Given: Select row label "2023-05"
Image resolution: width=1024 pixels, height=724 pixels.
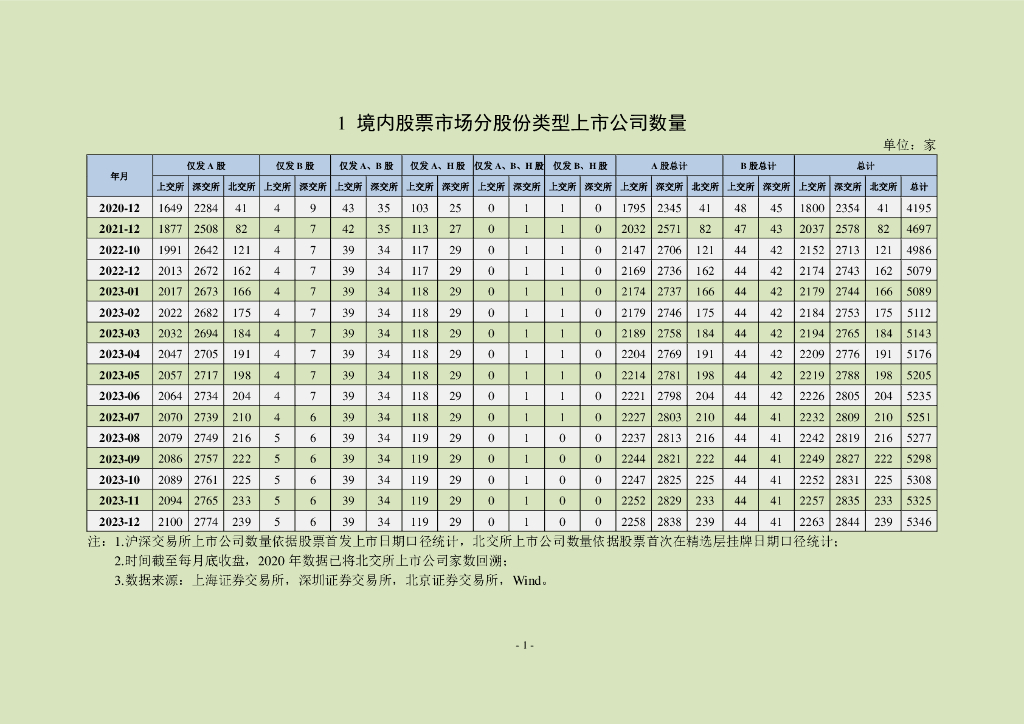Looking at the screenshot, I should tap(120, 375).
